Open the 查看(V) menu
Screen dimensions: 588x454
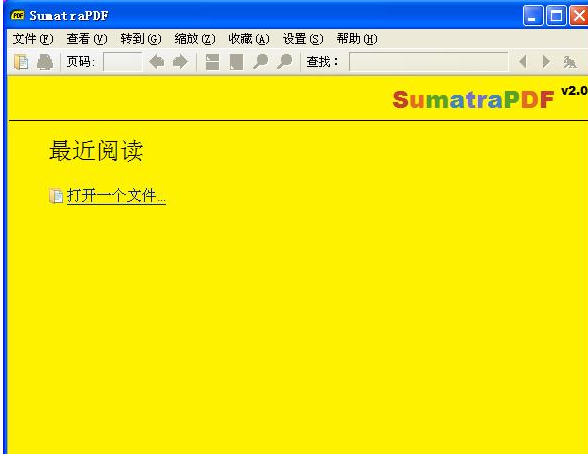(87, 39)
